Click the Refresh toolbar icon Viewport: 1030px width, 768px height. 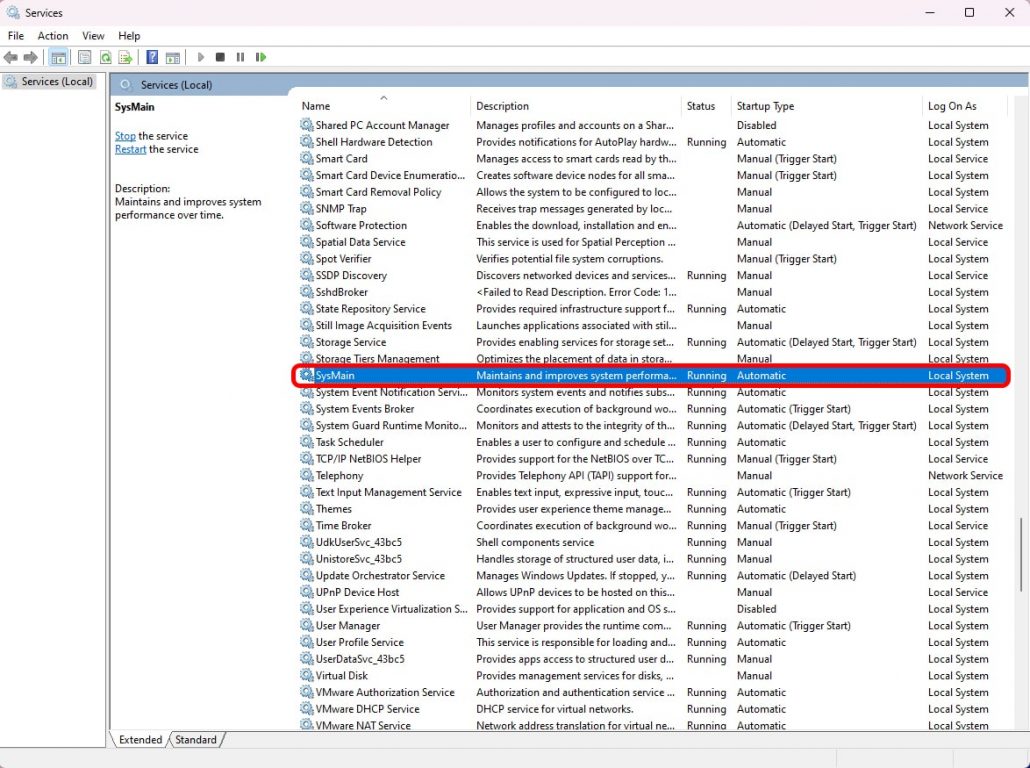tap(105, 58)
